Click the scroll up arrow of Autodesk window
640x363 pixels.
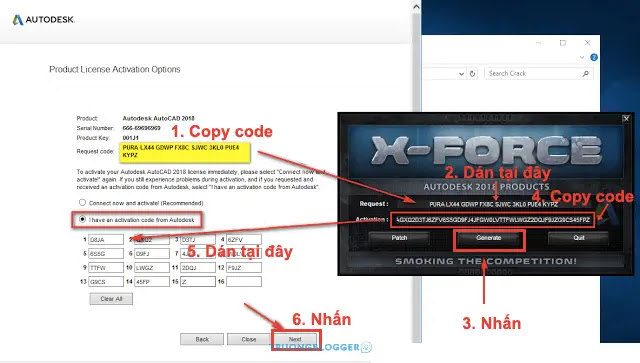(x=416, y=7)
